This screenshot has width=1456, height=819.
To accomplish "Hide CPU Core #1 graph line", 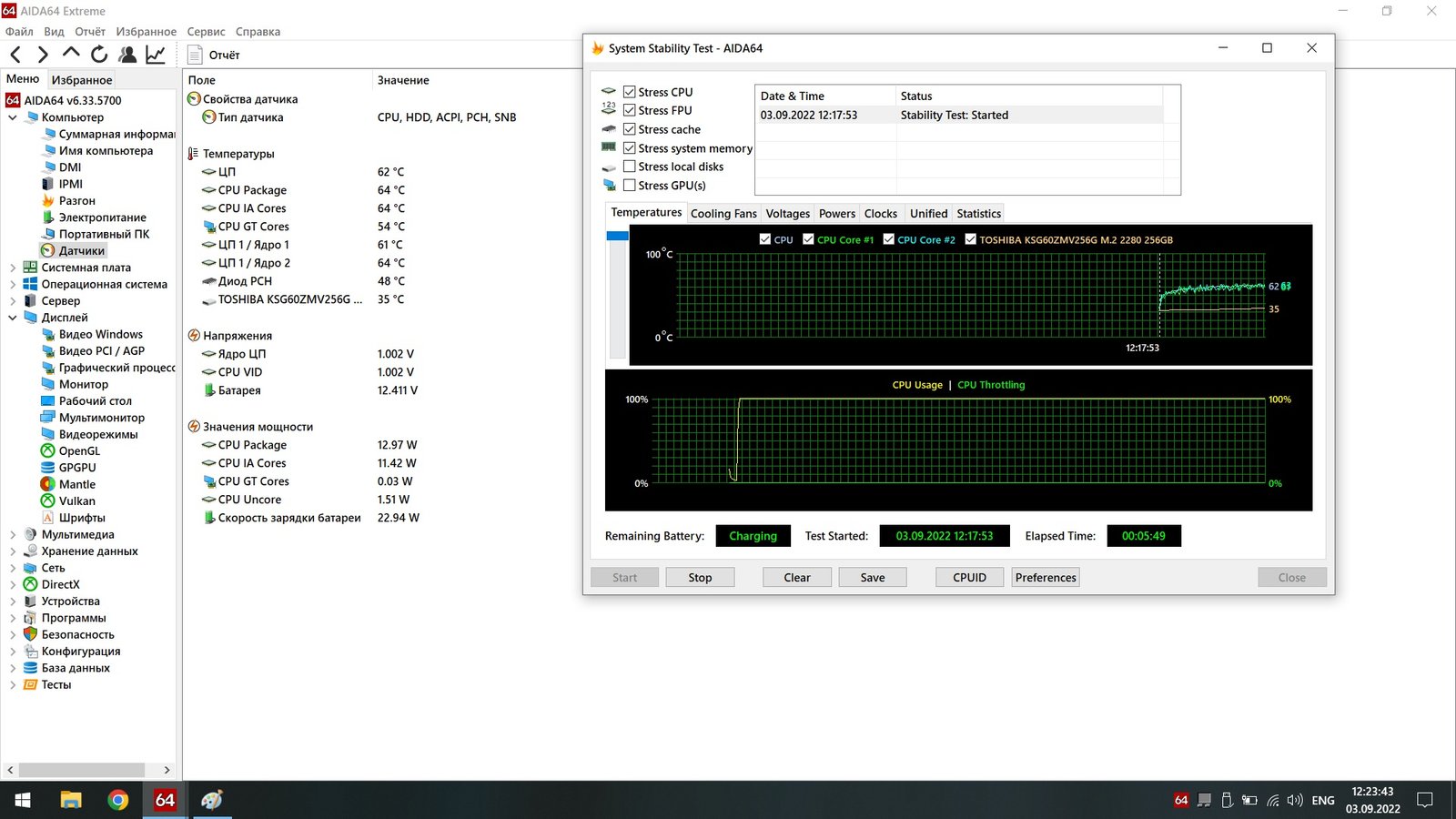I will tap(808, 239).
